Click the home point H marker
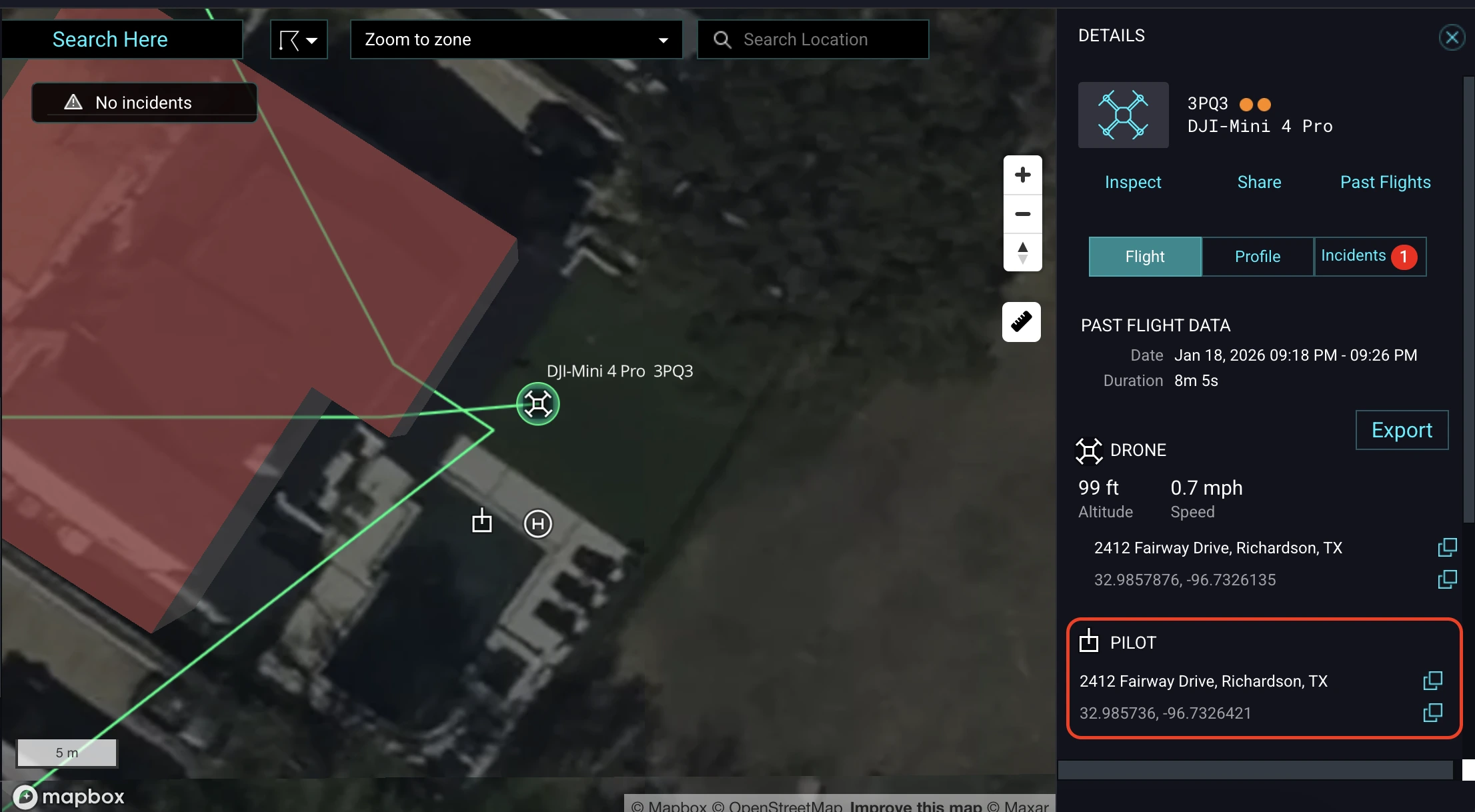This screenshot has width=1475, height=812. tap(537, 524)
